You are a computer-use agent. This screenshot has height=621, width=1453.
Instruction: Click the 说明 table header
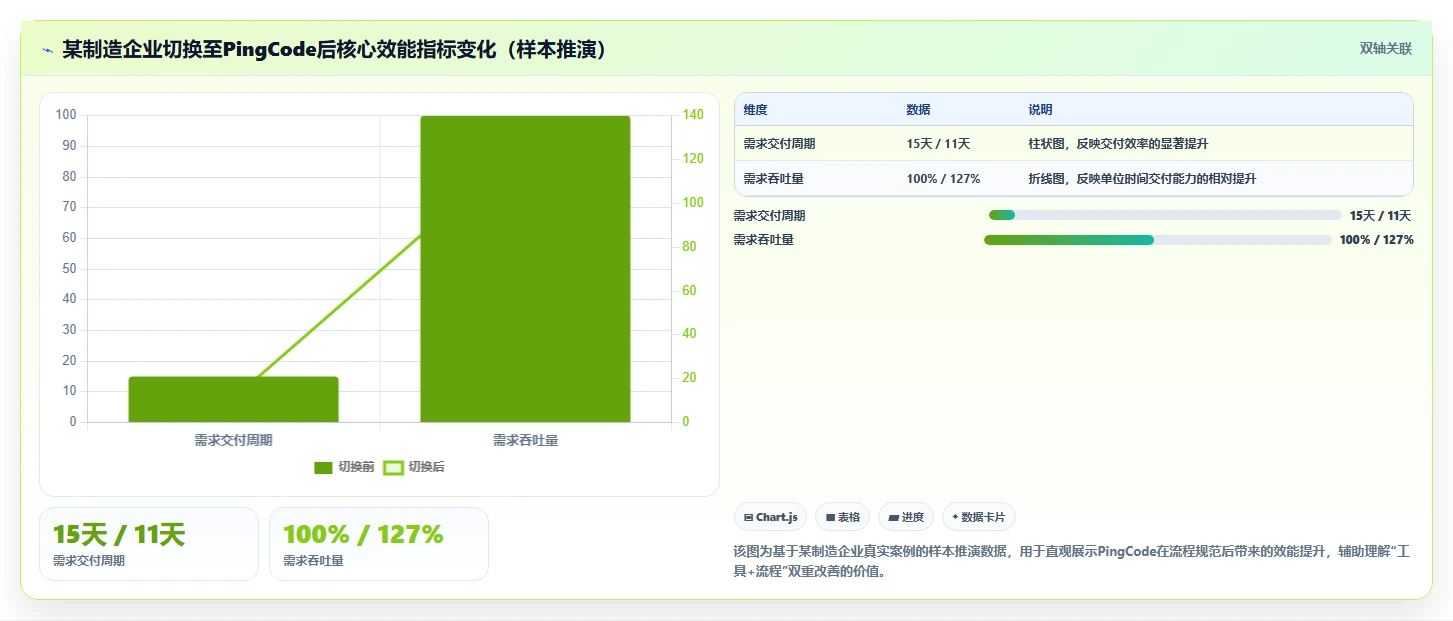[x=1040, y=110]
